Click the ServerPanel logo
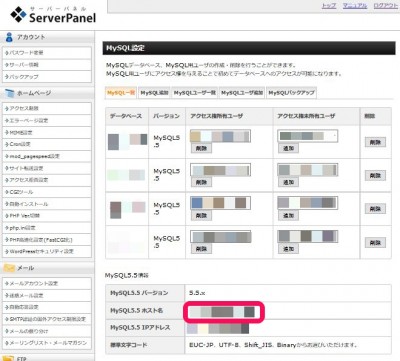Viewport: 400px width, 361px height. coord(53,15)
